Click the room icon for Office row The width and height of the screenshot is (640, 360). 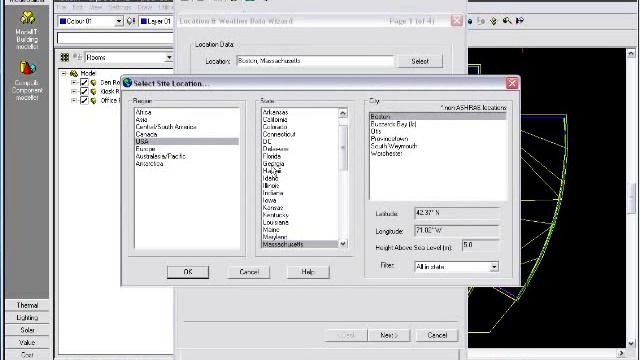click(93, 100)
